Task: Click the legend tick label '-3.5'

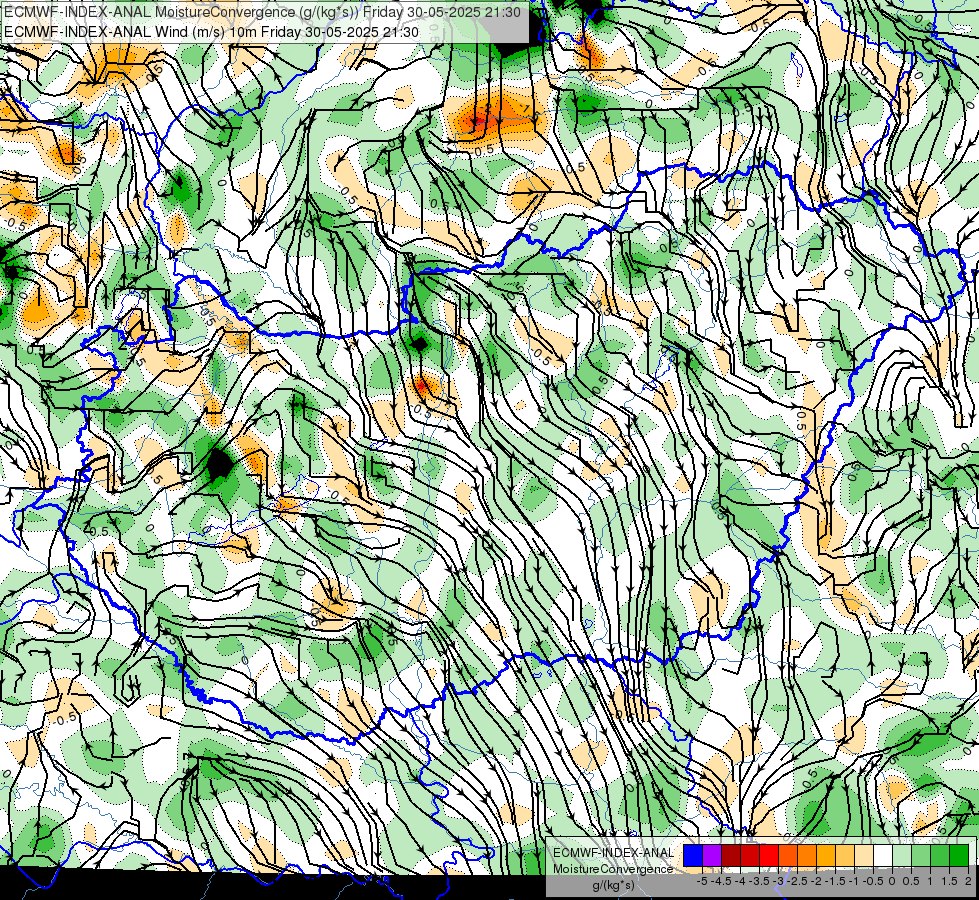Action: point(759,881)
